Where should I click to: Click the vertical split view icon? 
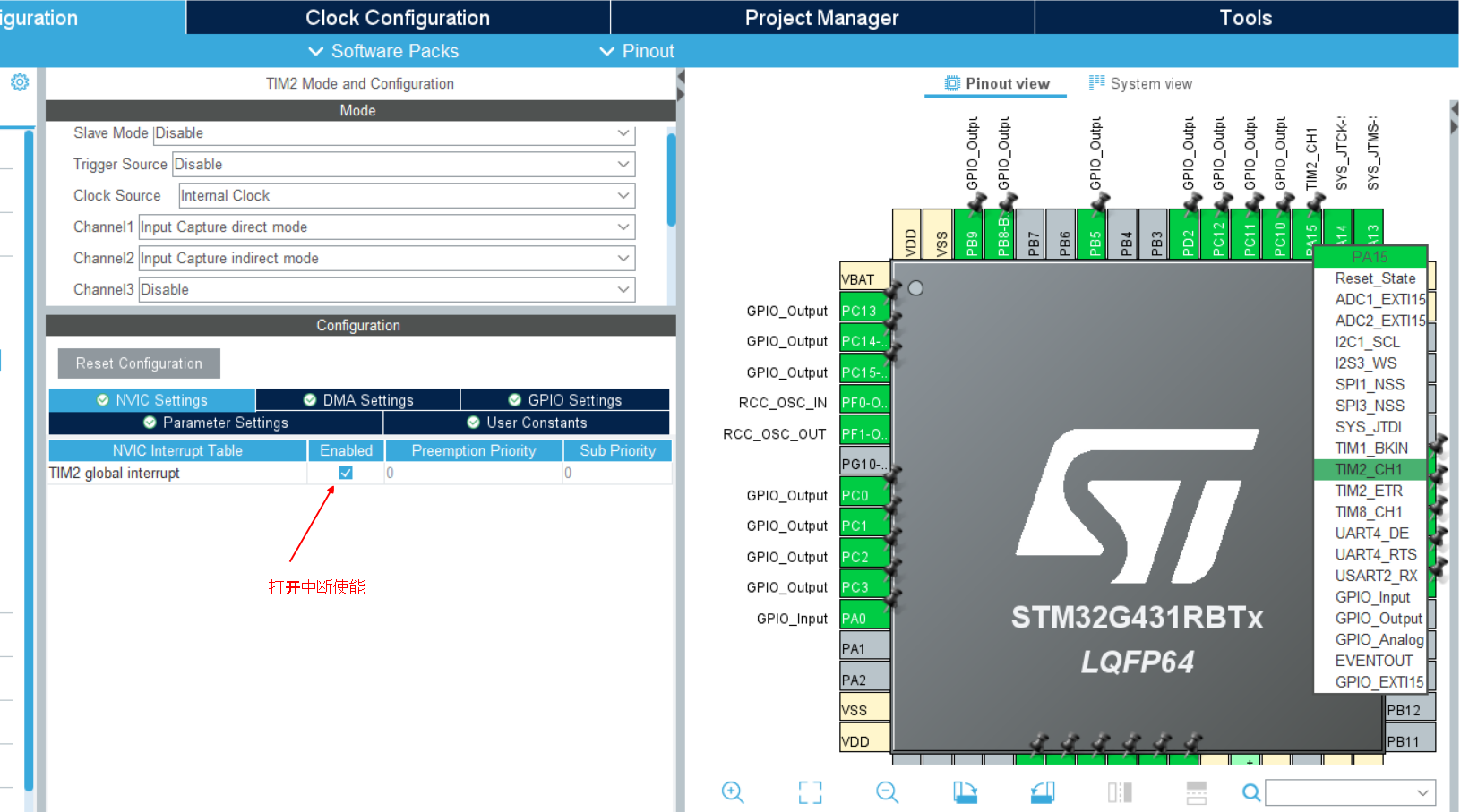coord(1120,792)
